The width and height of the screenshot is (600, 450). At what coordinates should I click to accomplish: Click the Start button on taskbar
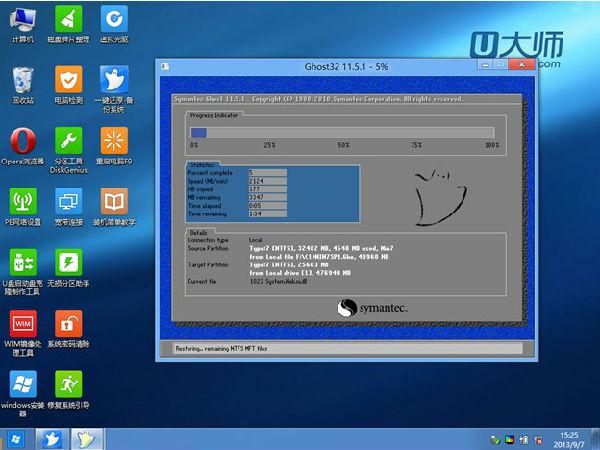[x=15, y=439]
